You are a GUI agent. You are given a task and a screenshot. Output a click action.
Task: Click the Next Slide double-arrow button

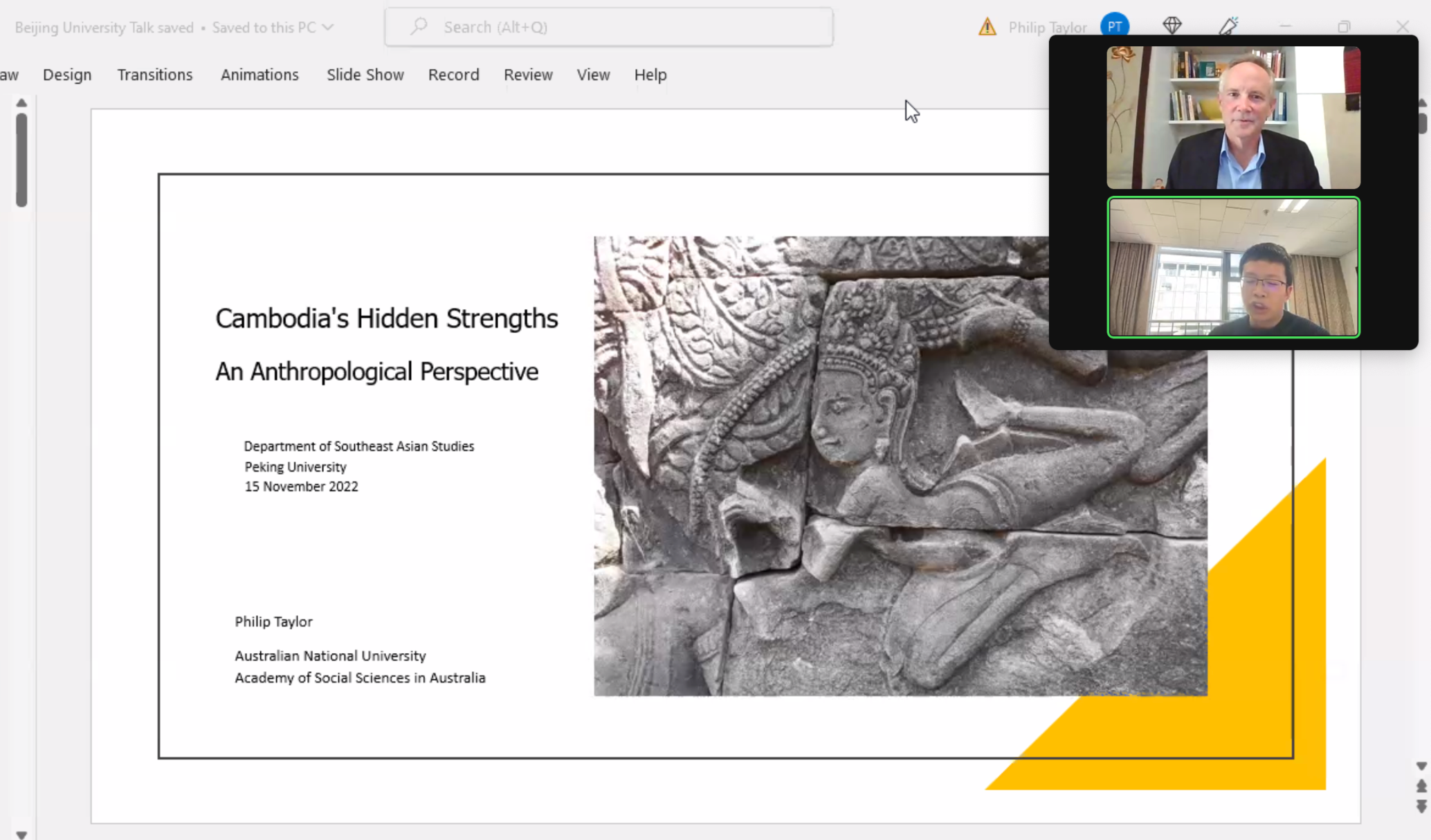click(x=1421, y=806)
